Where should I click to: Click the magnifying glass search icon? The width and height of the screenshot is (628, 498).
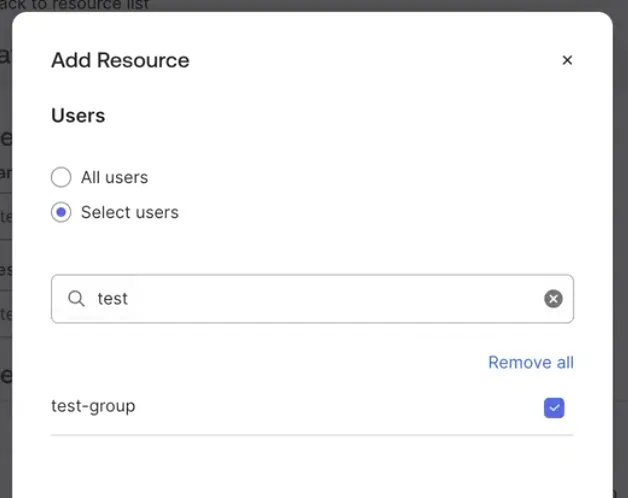click(76, 298)
